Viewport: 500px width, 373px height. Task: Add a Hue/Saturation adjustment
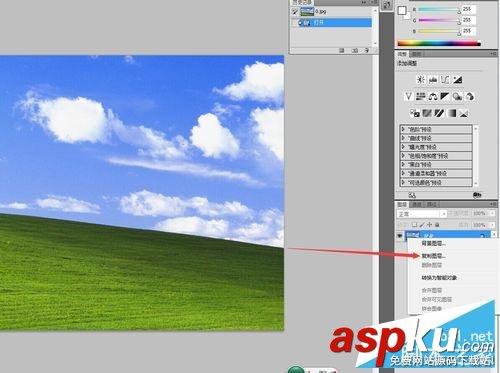coord(421,96)
